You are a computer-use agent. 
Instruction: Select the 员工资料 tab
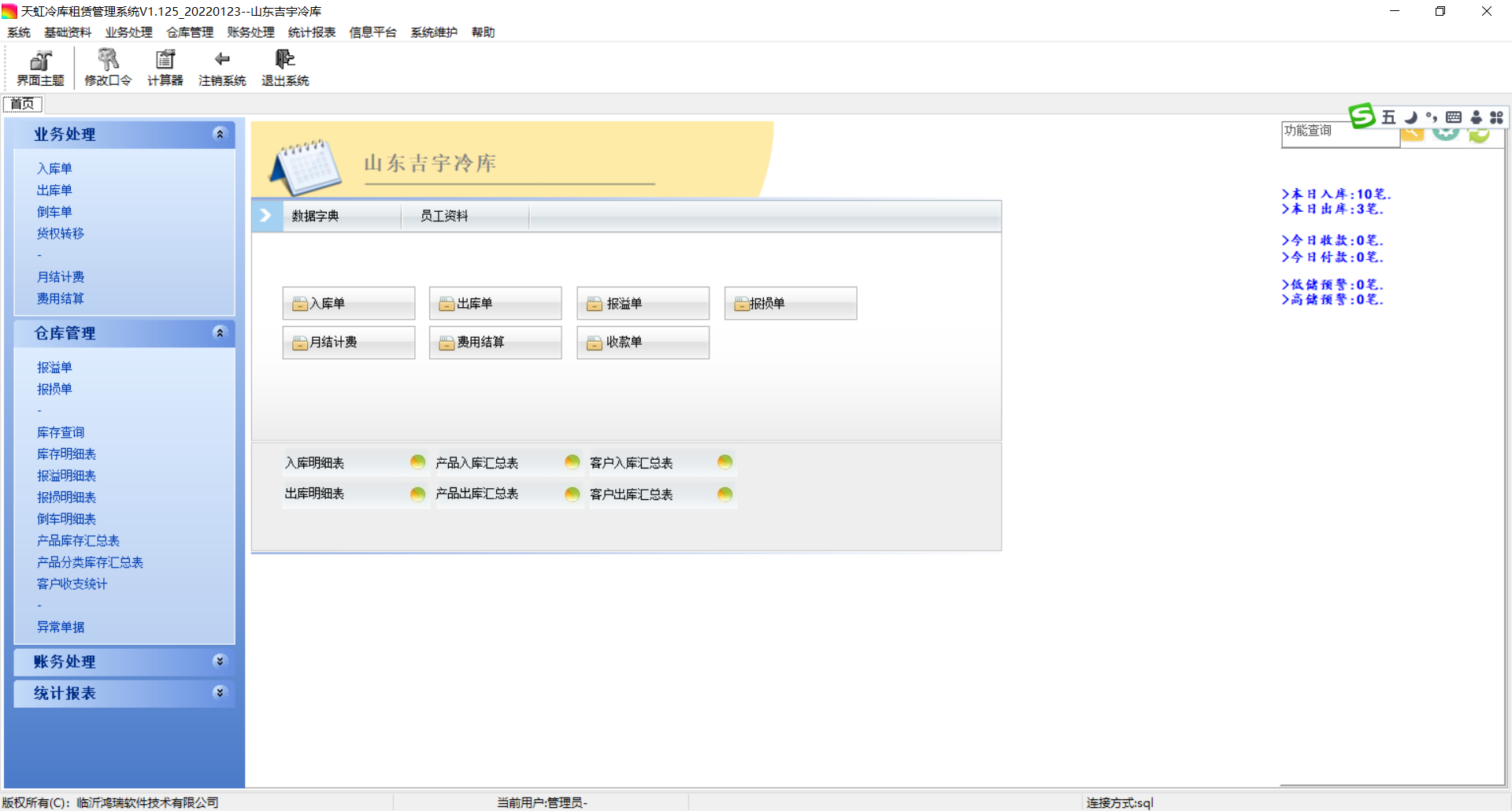(x=465, y=216)
